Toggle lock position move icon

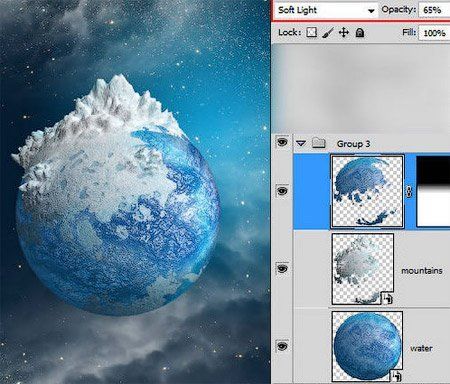point(344,32)
